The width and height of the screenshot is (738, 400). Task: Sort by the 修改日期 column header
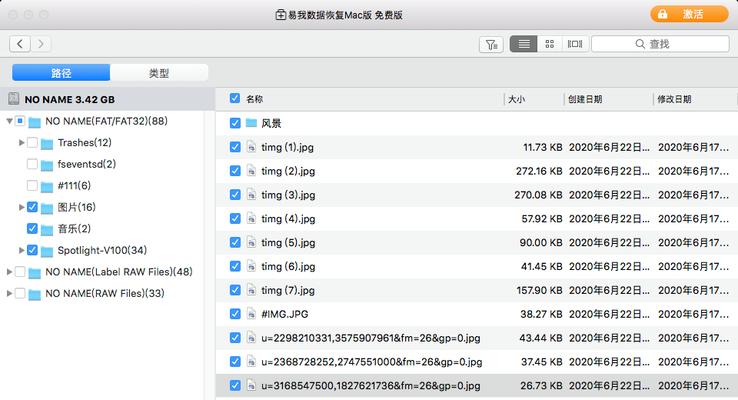674,99
